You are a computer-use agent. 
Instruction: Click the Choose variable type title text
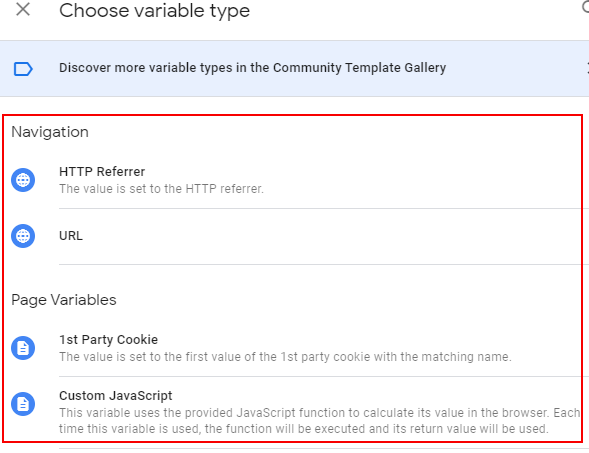[154, 11]
